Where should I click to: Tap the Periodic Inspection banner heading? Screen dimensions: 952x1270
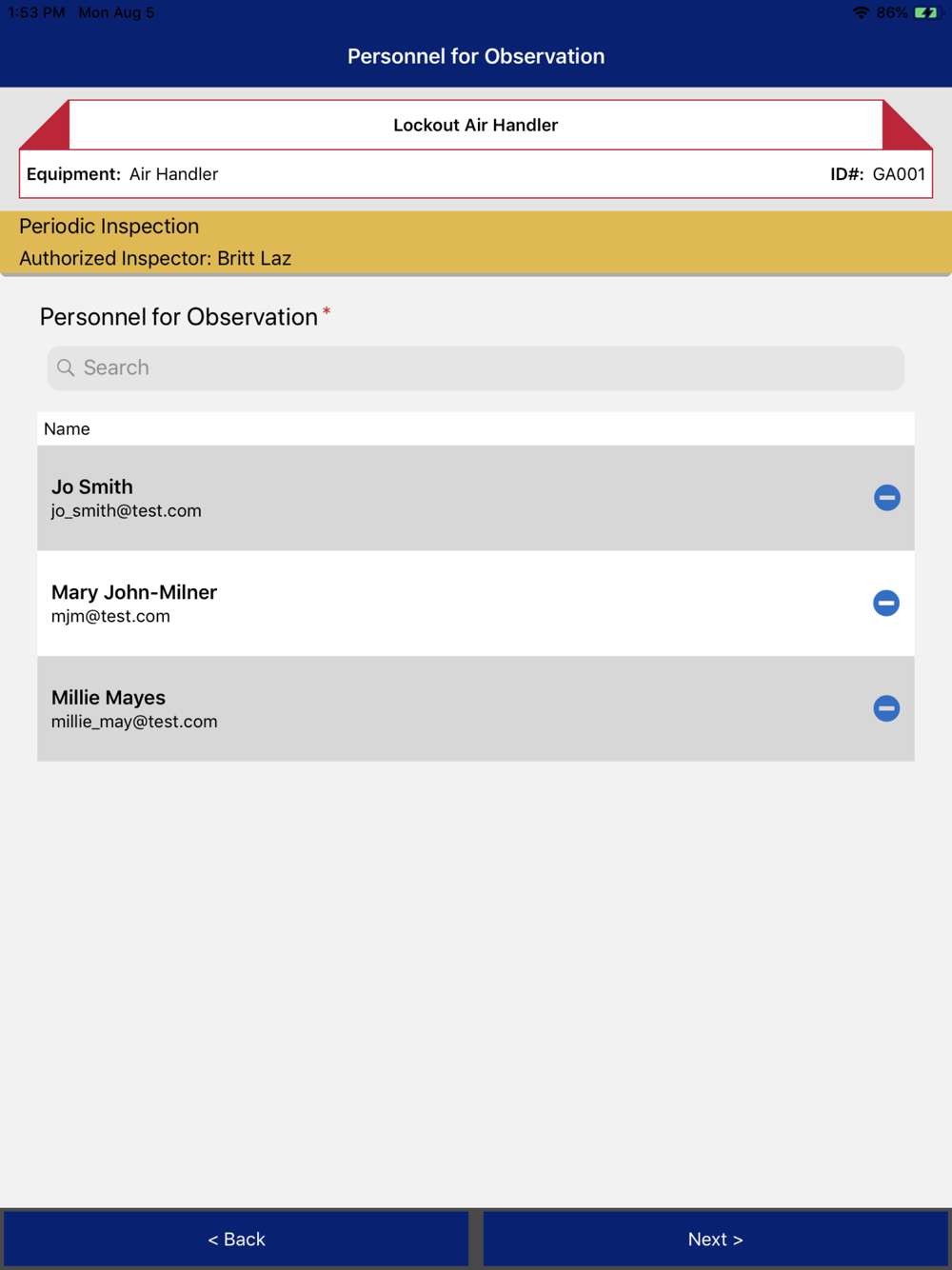(109, 227)
